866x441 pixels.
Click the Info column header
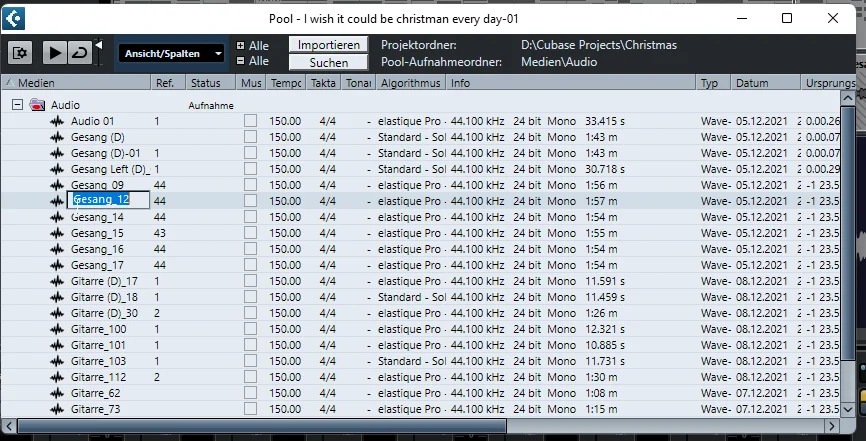click(x=571, y=83)
